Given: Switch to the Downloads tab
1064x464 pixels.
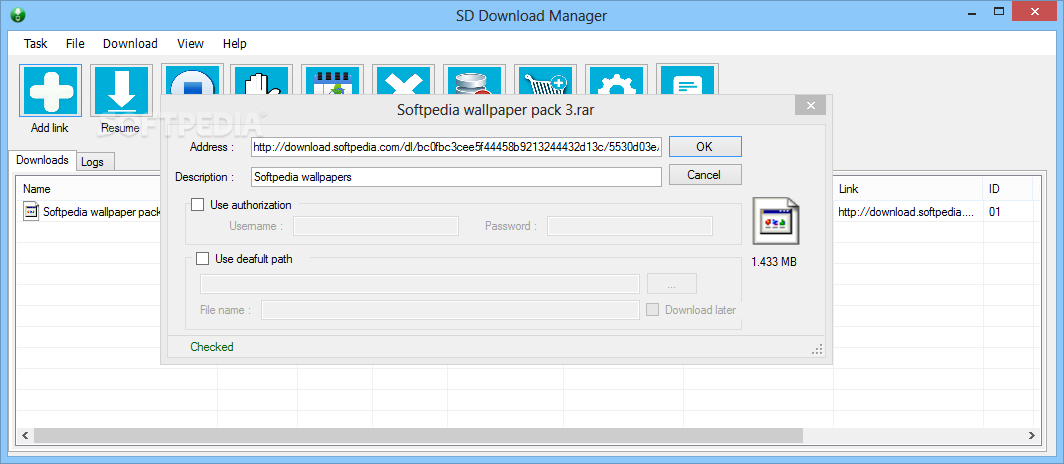Looking at the screenshot, I should 42,160.
